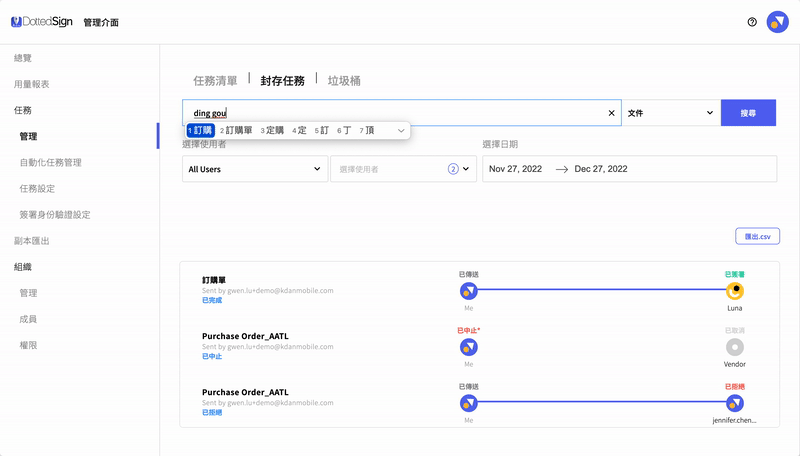Expand the IME candidate list chevron
Viewport: 800px width, 456px height.
(x=401, y=131)
